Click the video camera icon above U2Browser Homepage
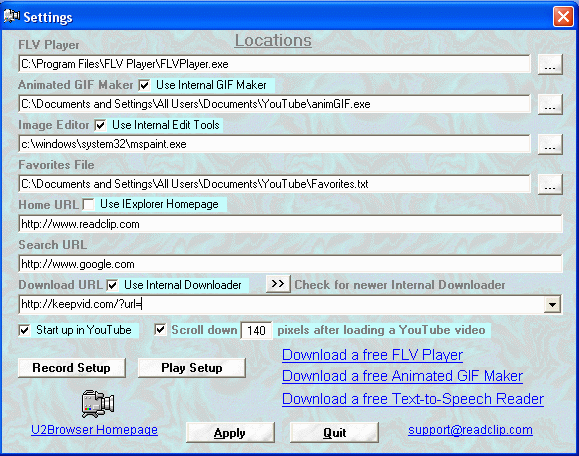Image resolution: width=579 pixels, height=456 pixels. click(x=98, y=404)
